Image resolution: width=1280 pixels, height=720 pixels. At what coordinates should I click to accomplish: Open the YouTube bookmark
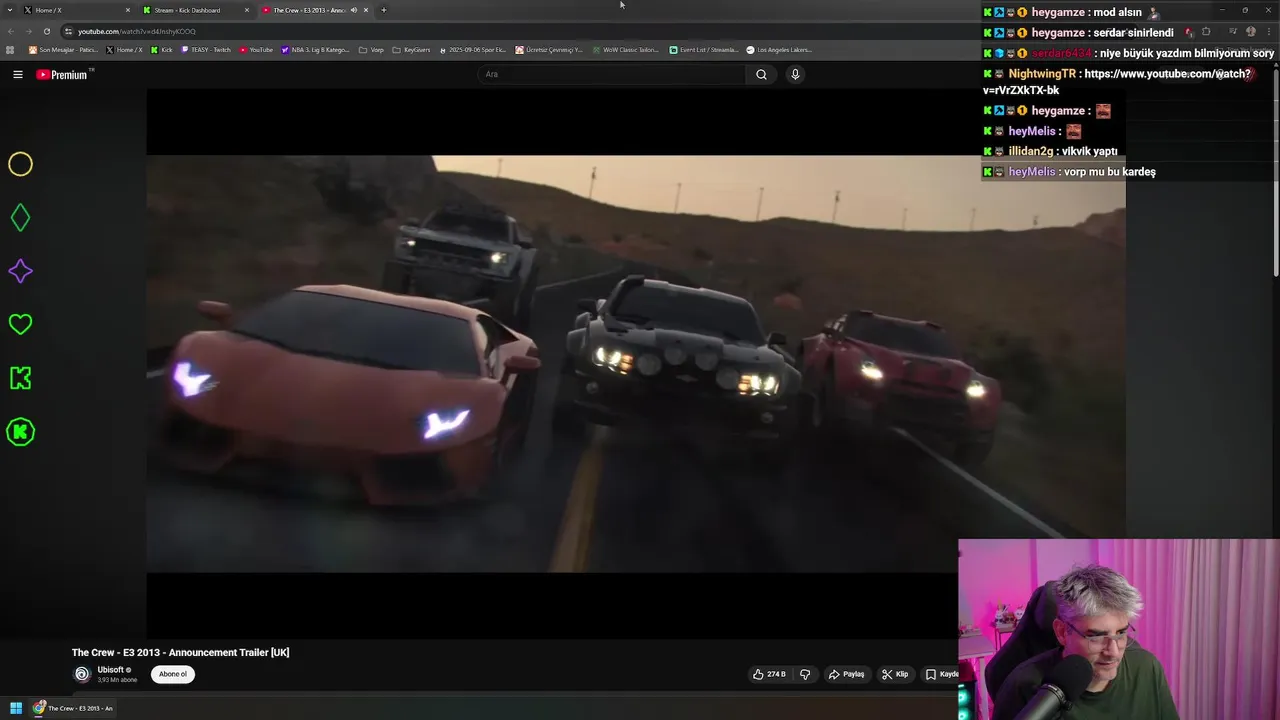tap(256, 49)
